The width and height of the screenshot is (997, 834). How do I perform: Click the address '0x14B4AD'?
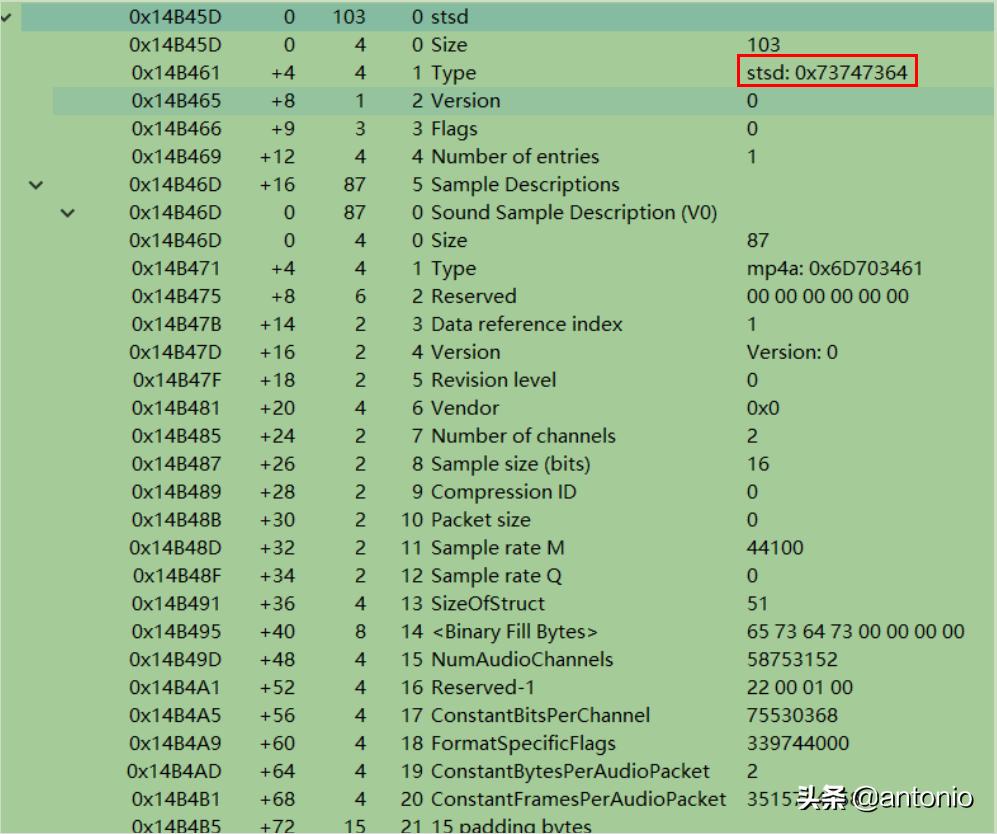(174, 772)
